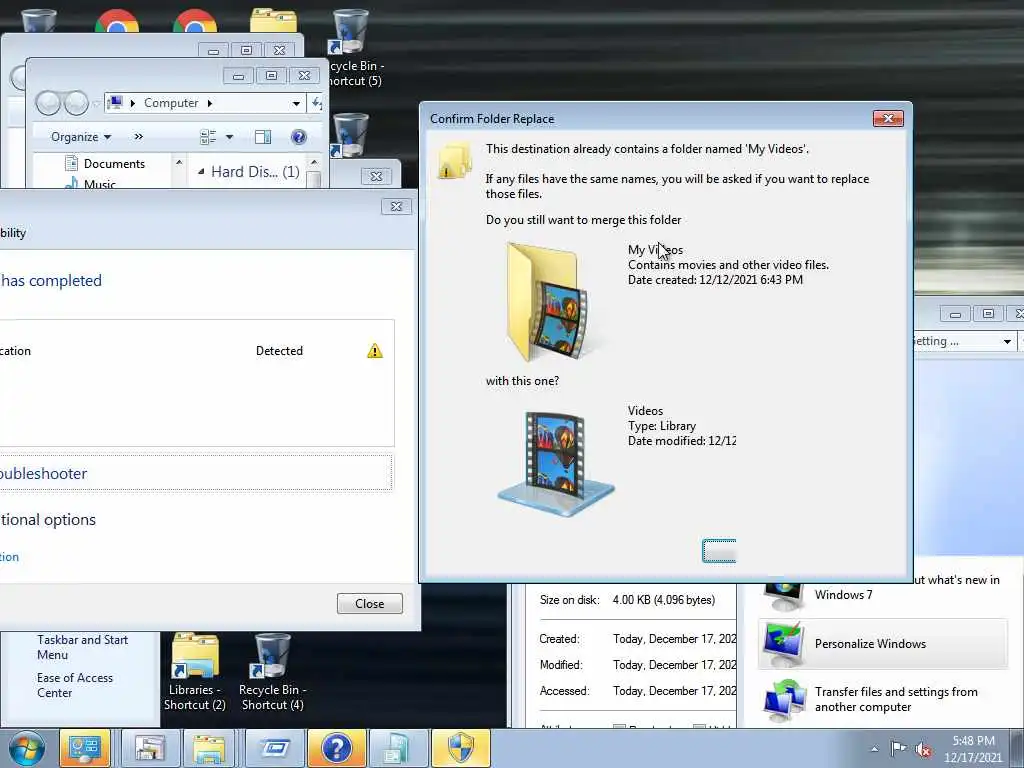
Task: Select Recycle Bin - Shortcut (4) desktop icon
Action: [x=272, y=671]
